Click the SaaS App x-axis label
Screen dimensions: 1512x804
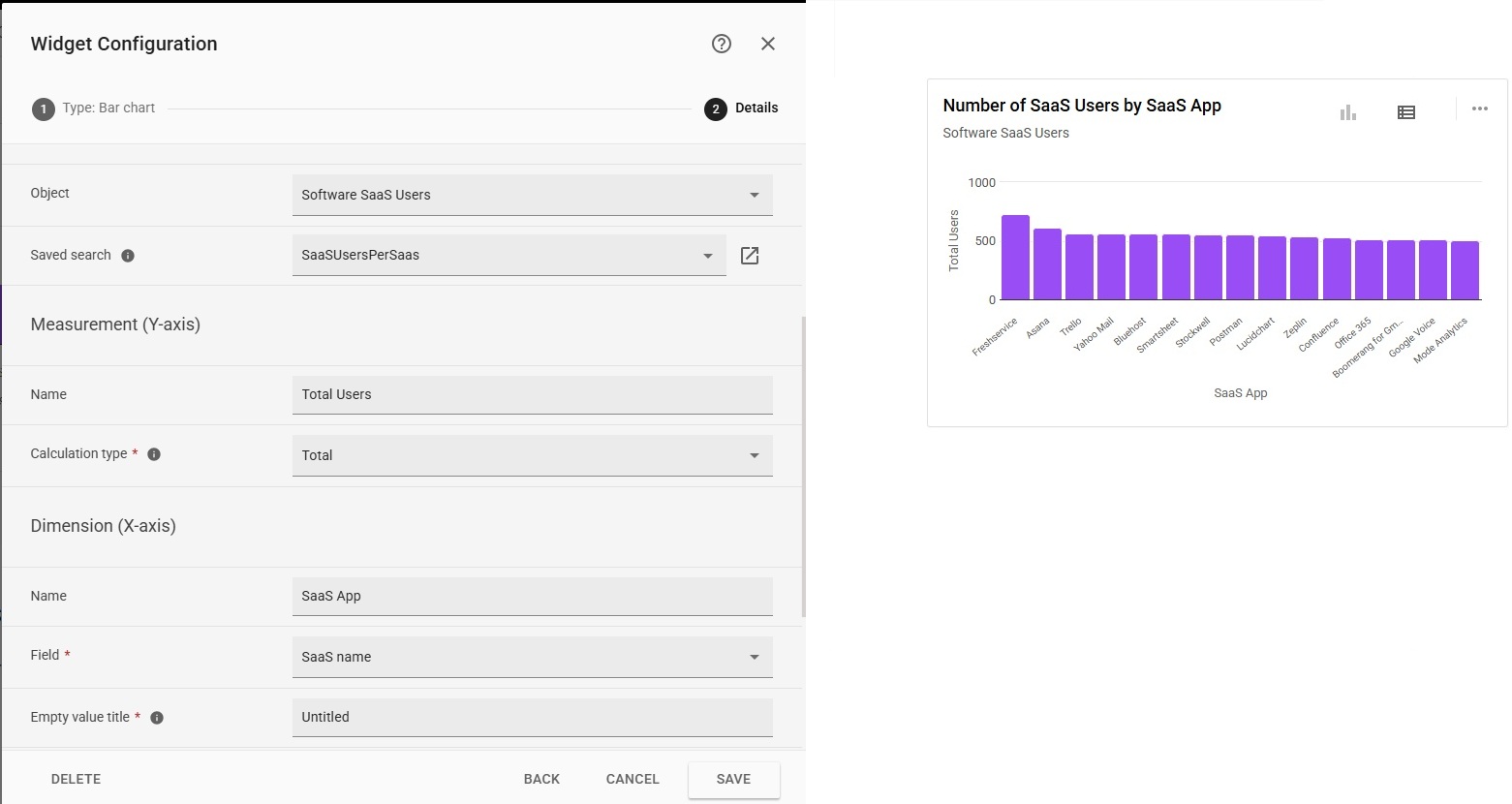1241,393
